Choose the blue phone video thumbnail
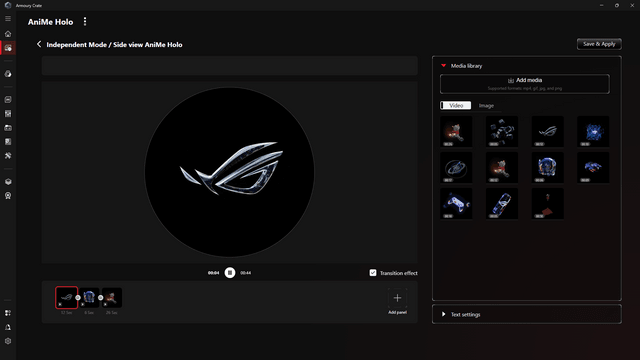 point(502,203)
